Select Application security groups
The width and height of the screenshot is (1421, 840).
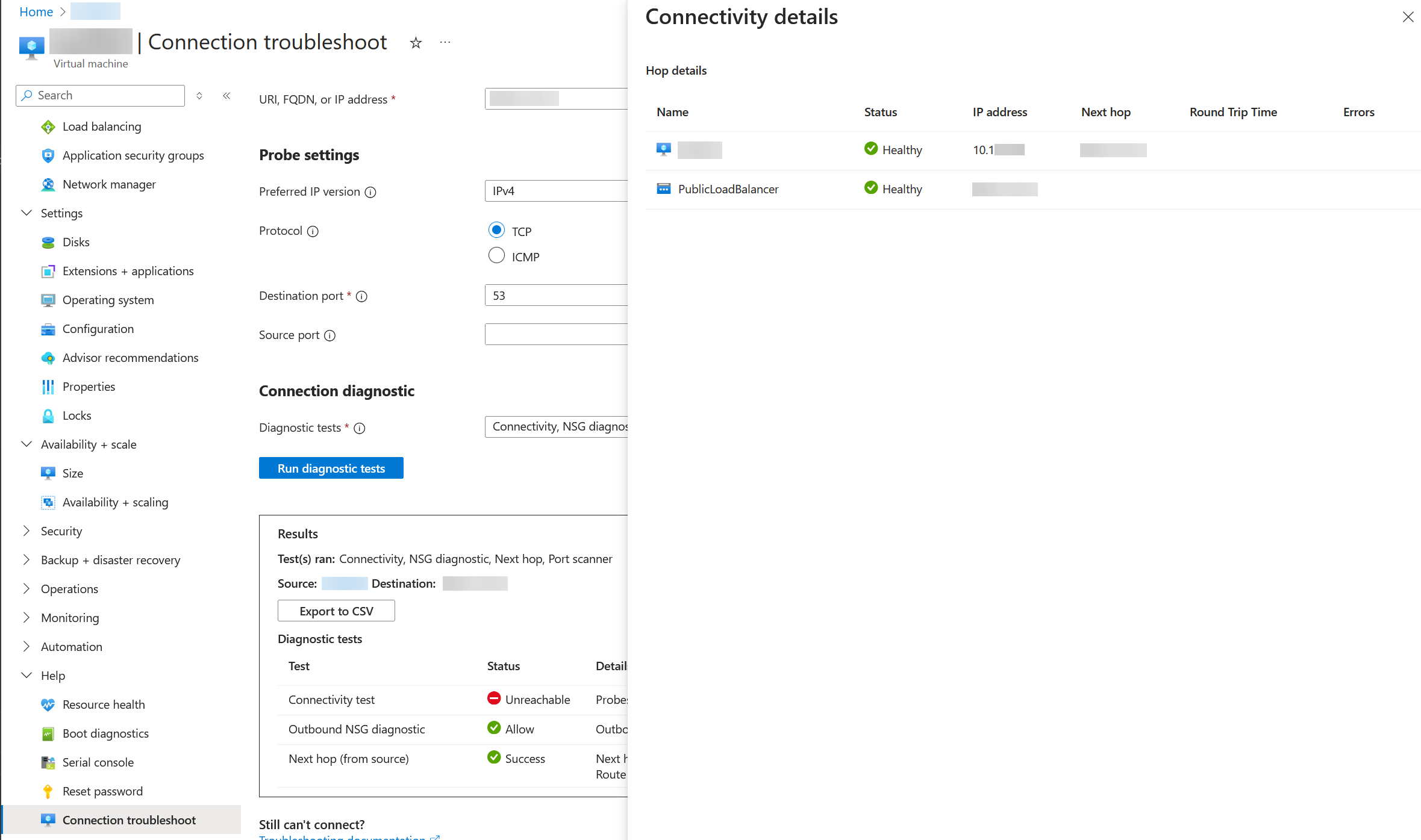tap(133, 155)
